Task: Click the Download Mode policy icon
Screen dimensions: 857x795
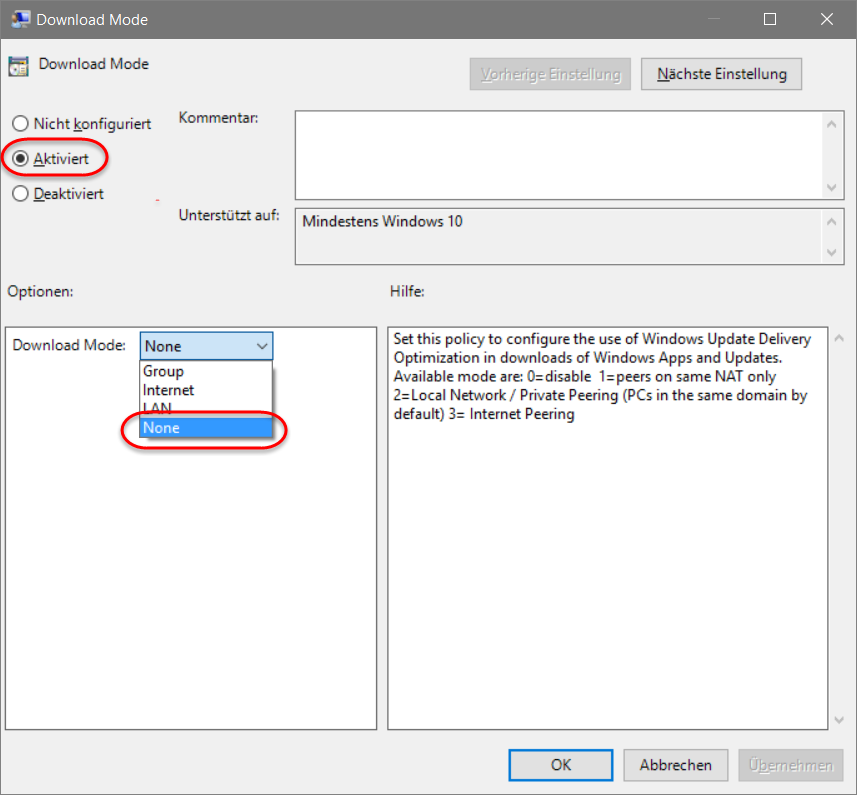Action: point(17,65)
